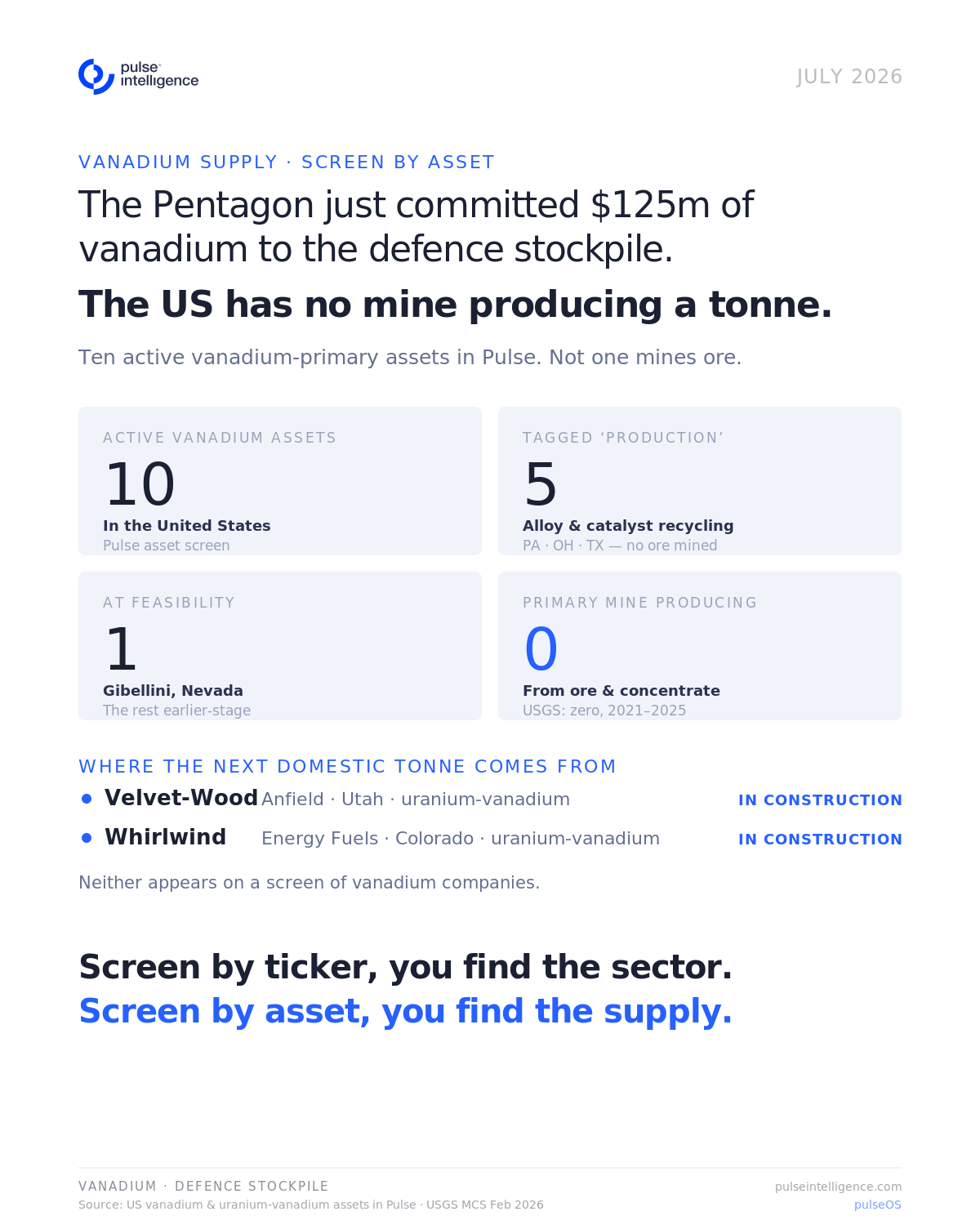
Task: Click the blue bullet beside Velvet-Wood
Action: click(87, 799)
